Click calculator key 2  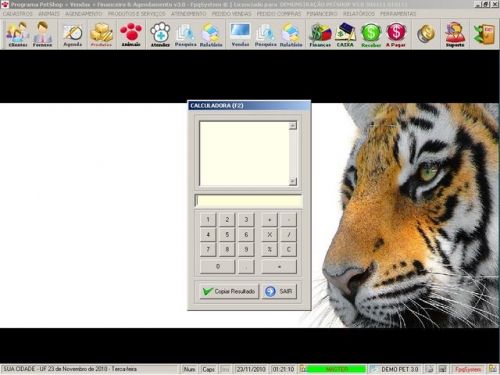click(x=227, y=220)
